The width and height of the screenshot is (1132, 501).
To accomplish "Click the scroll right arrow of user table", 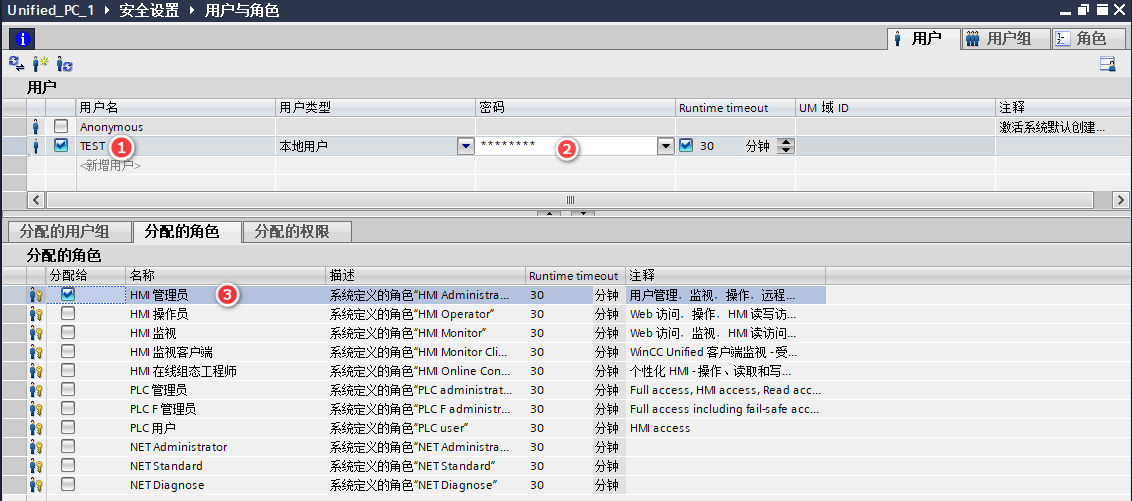I will click(1120, 199).
